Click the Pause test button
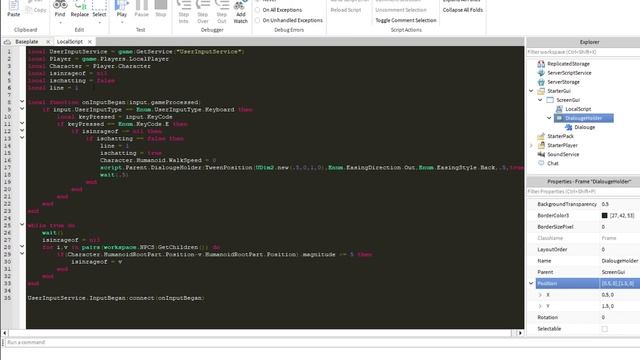 click(x=142, y=8)
